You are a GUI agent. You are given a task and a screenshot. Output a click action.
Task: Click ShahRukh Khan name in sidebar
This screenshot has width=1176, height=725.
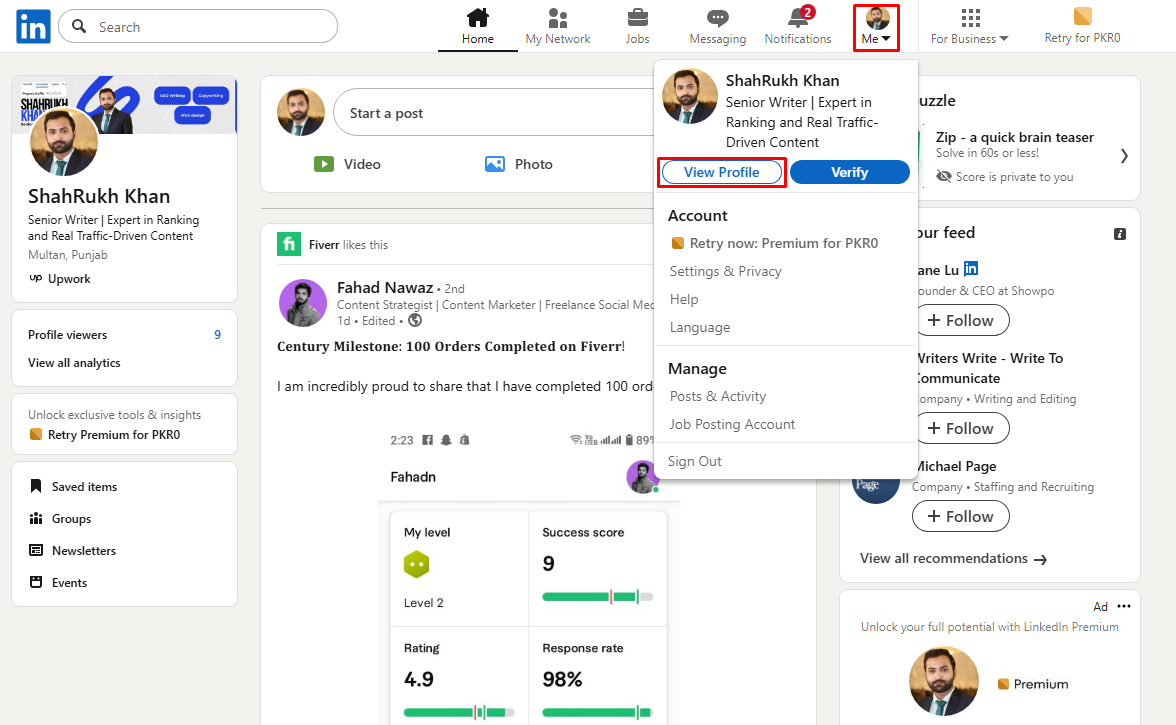[x=99, y=196]
